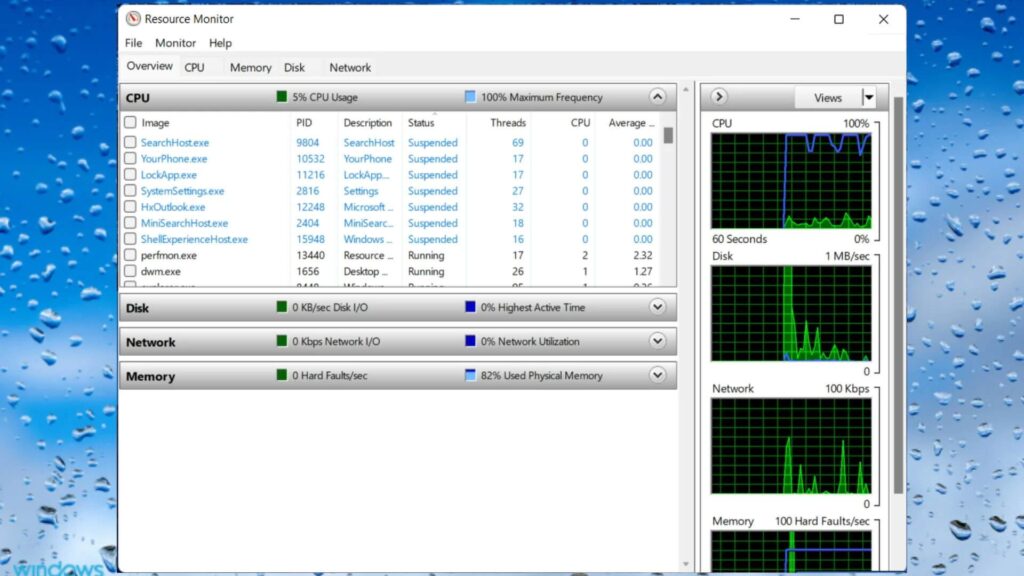
Task: Check the Image header checkbox to select all processes
Action: point(130,122)
